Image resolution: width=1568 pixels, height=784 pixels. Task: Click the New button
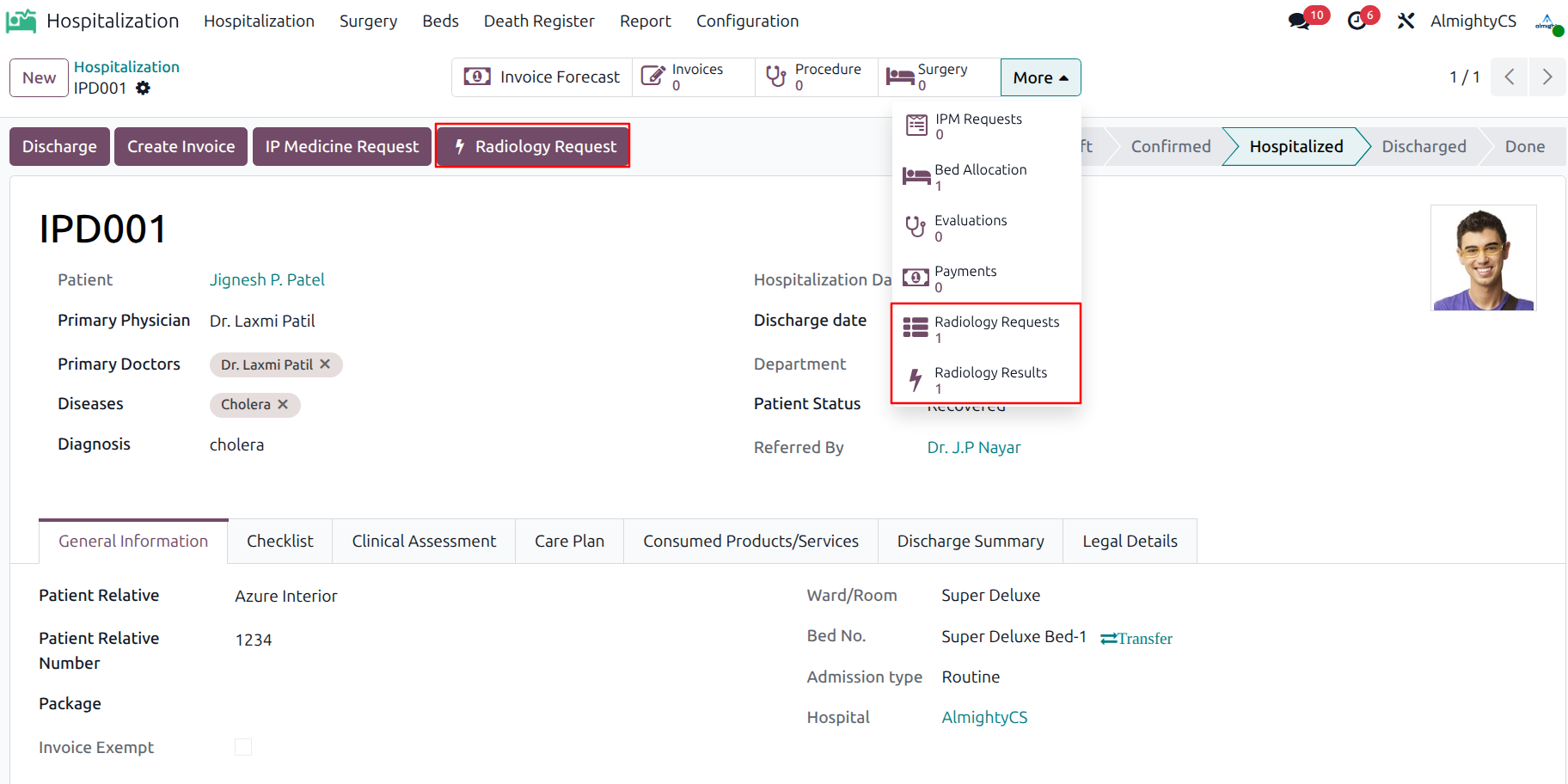pyautogui.click(x=39, y=77)
